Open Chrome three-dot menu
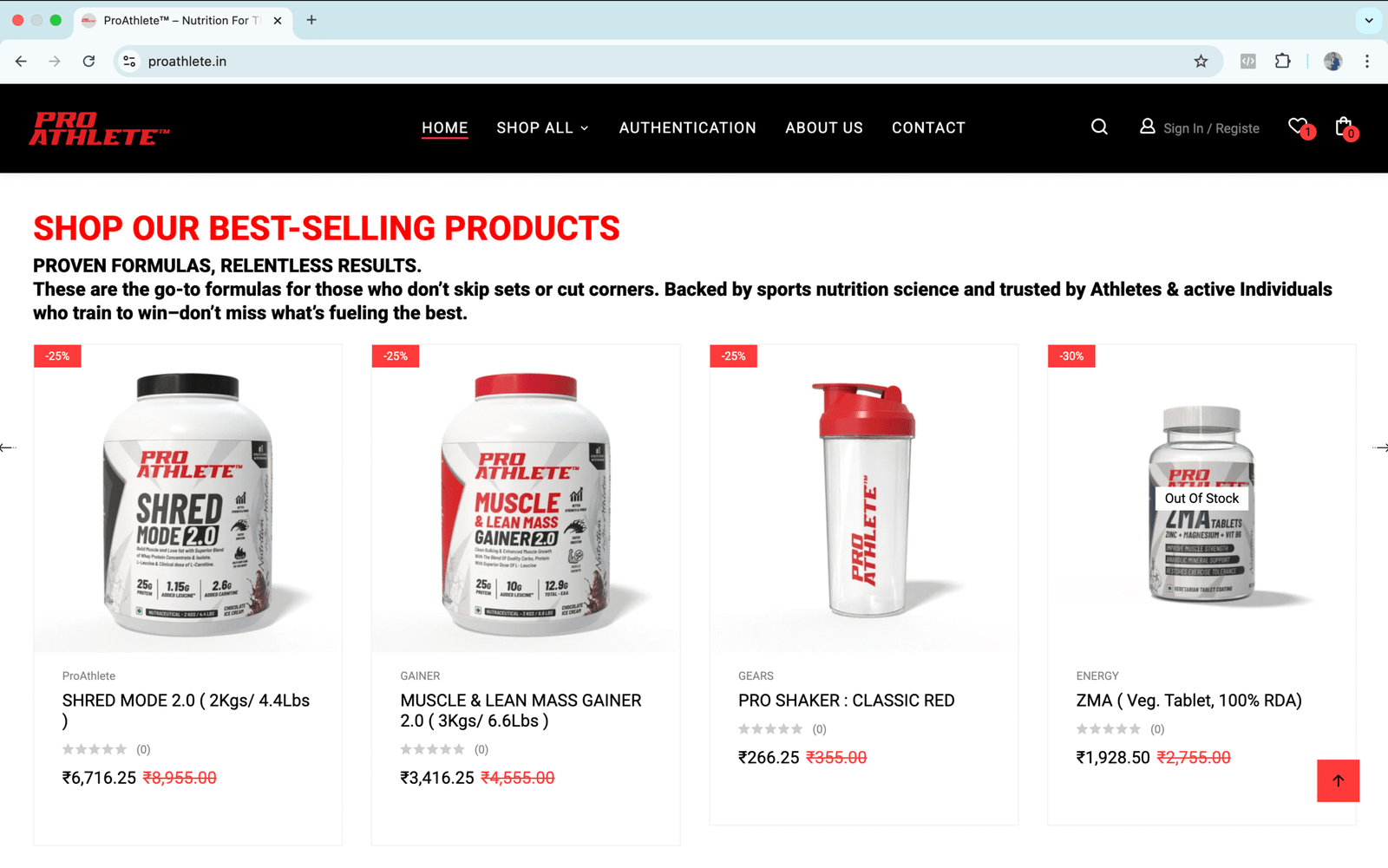Screen dimensions: 1388x868 (x=1367, y=62)
